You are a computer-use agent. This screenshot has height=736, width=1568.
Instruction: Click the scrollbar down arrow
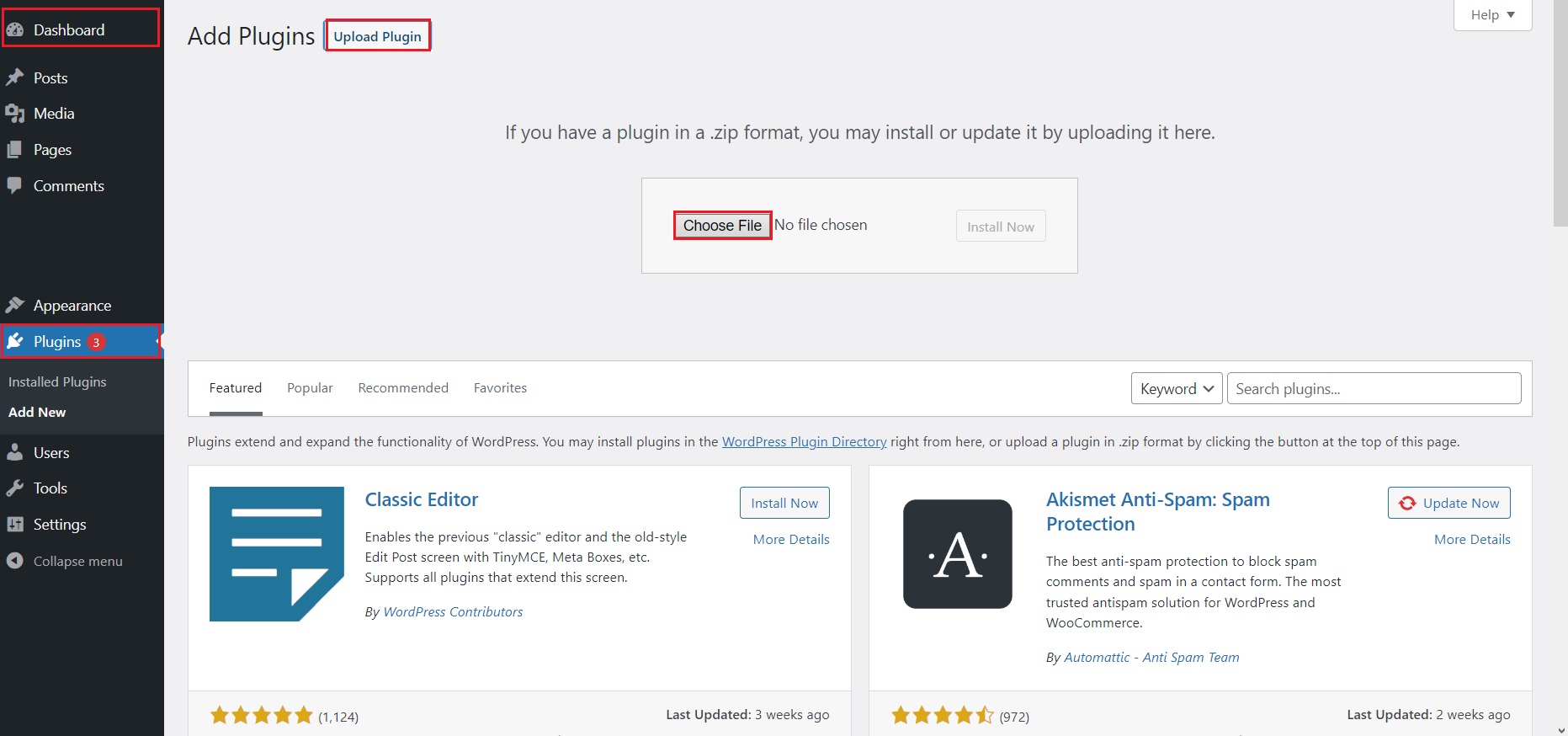pyautogui.click(x=1560, y=730)
